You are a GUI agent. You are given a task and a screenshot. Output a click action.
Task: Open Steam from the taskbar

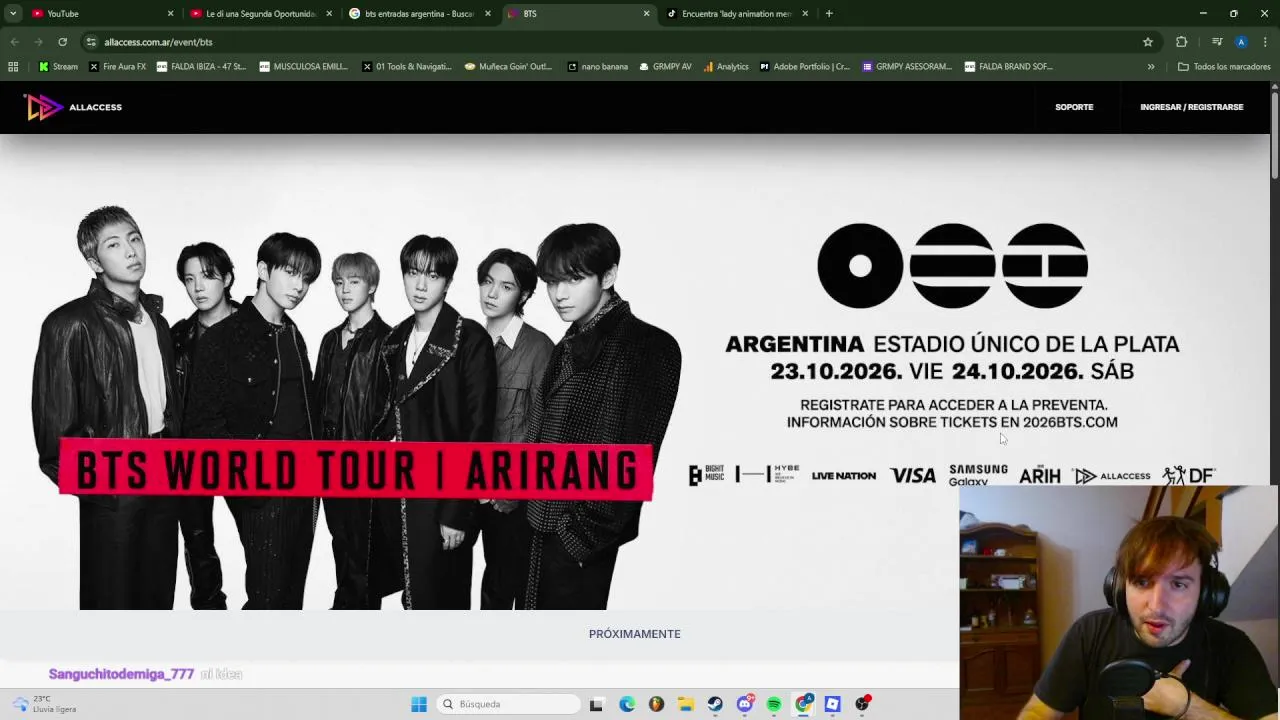[715, 704]
